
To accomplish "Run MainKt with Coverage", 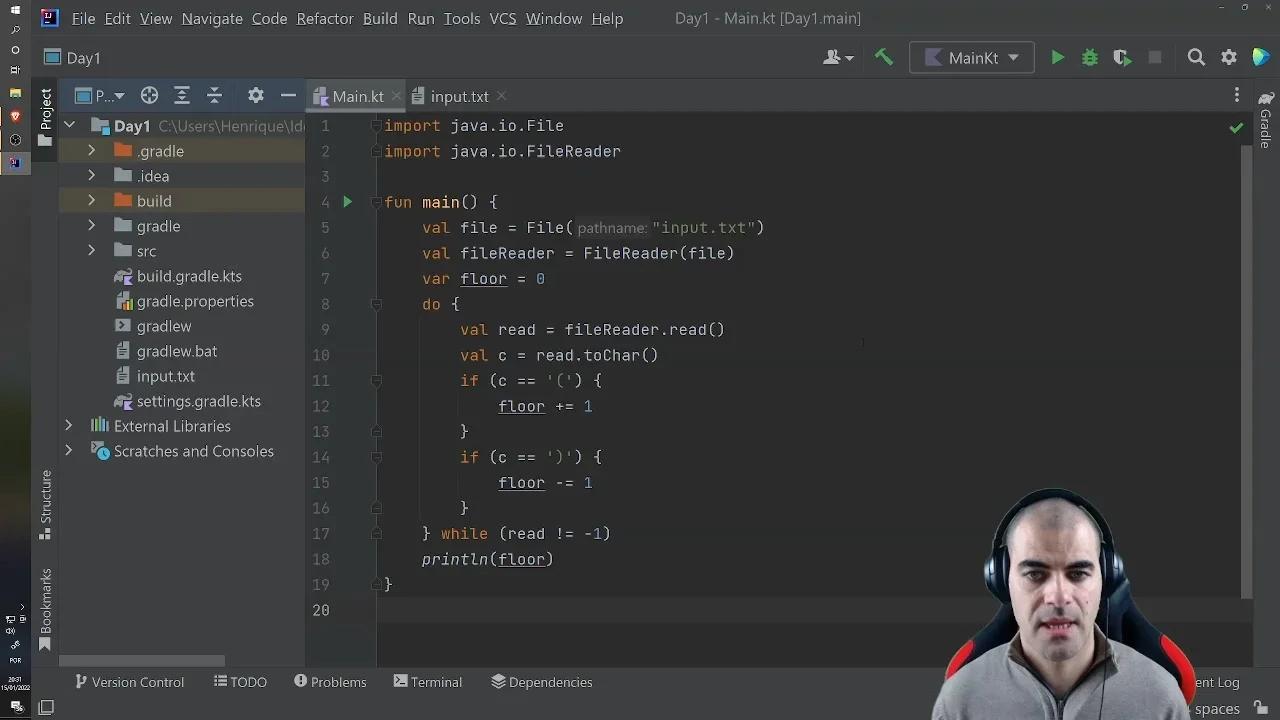I will click(x=1122, y=57).
